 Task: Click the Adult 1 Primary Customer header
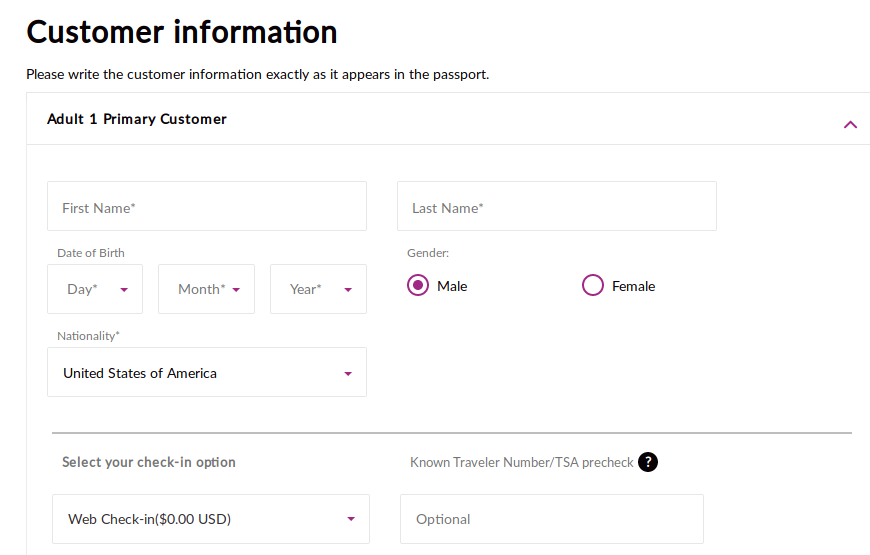(x=137, y=119)
